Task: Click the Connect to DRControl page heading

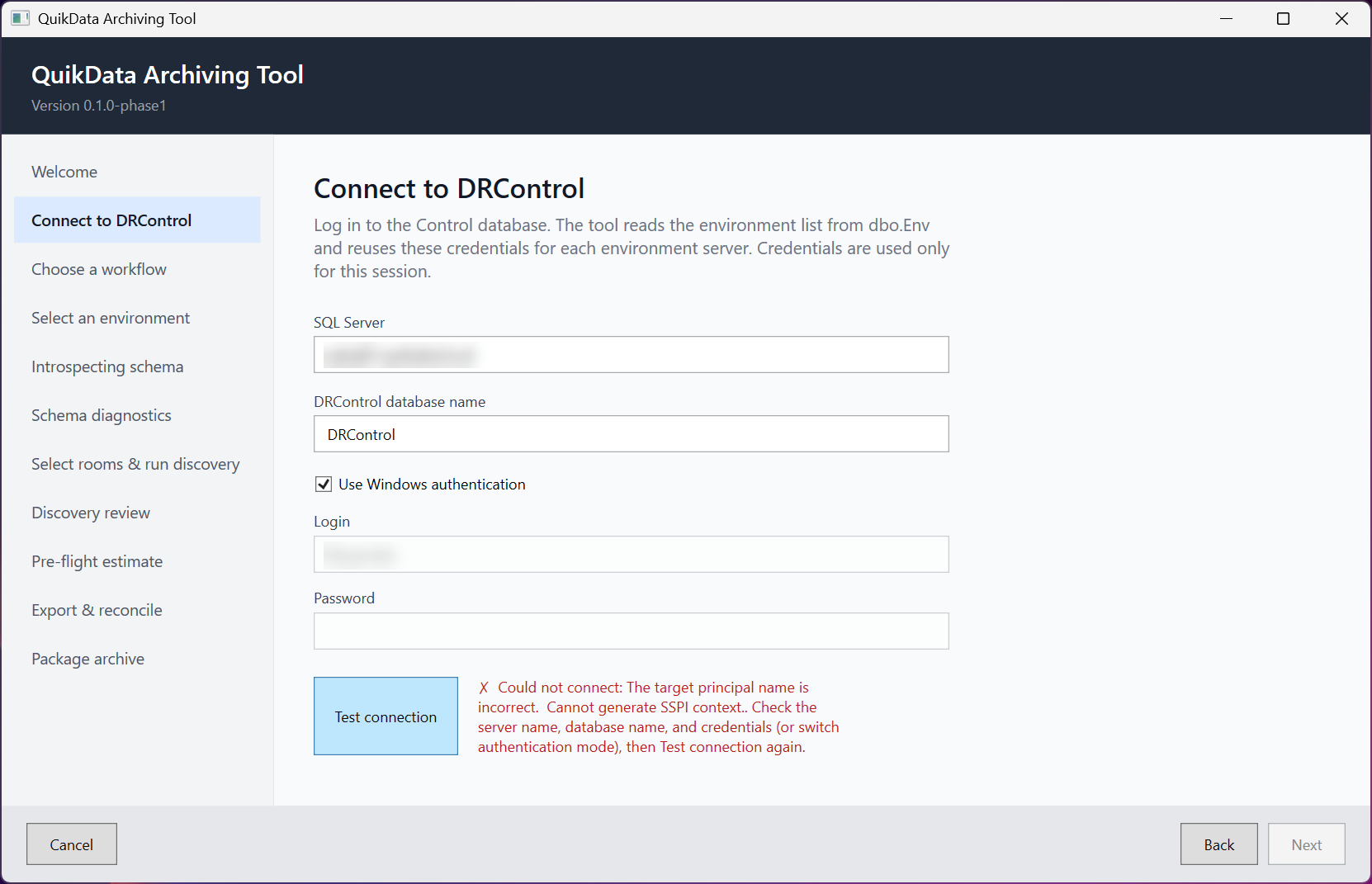Action: 449,189
